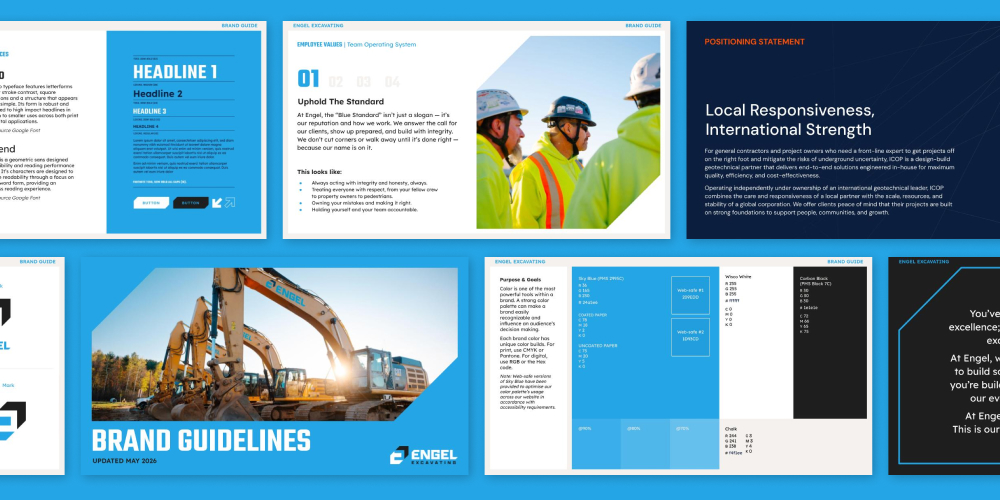Select the HEADLINE 3 sample text
Image resolution: width=1000 pixels, height=500 pixels.
point(149,111)
